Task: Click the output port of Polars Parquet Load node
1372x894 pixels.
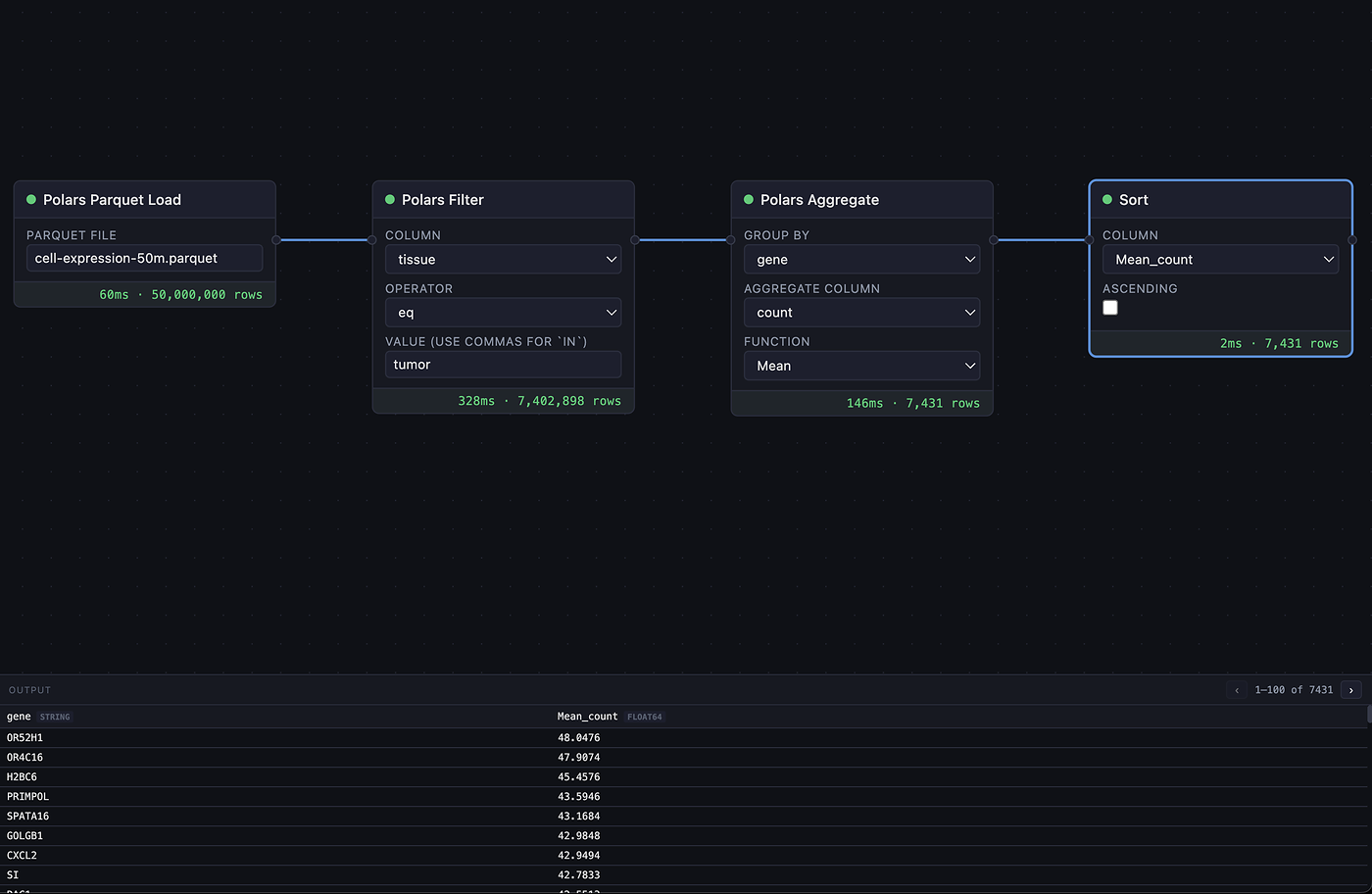Action: [276, 239]
